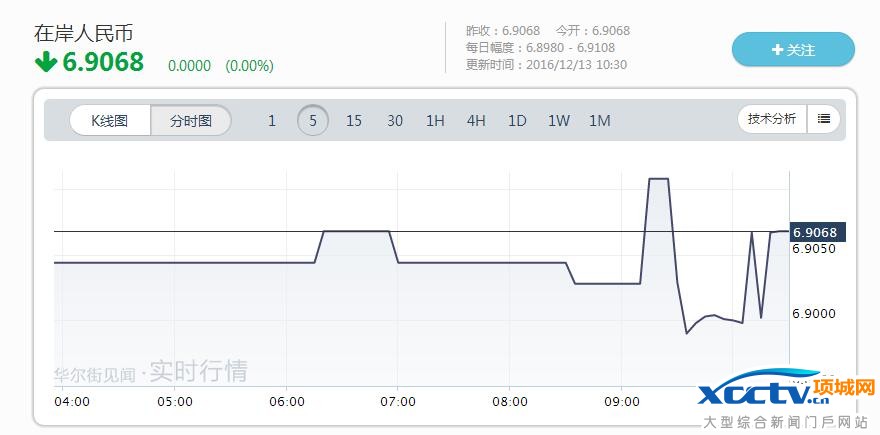Choose the 1H time interval
The width and height of the screenshot is (880, 435).
point(435,121)
